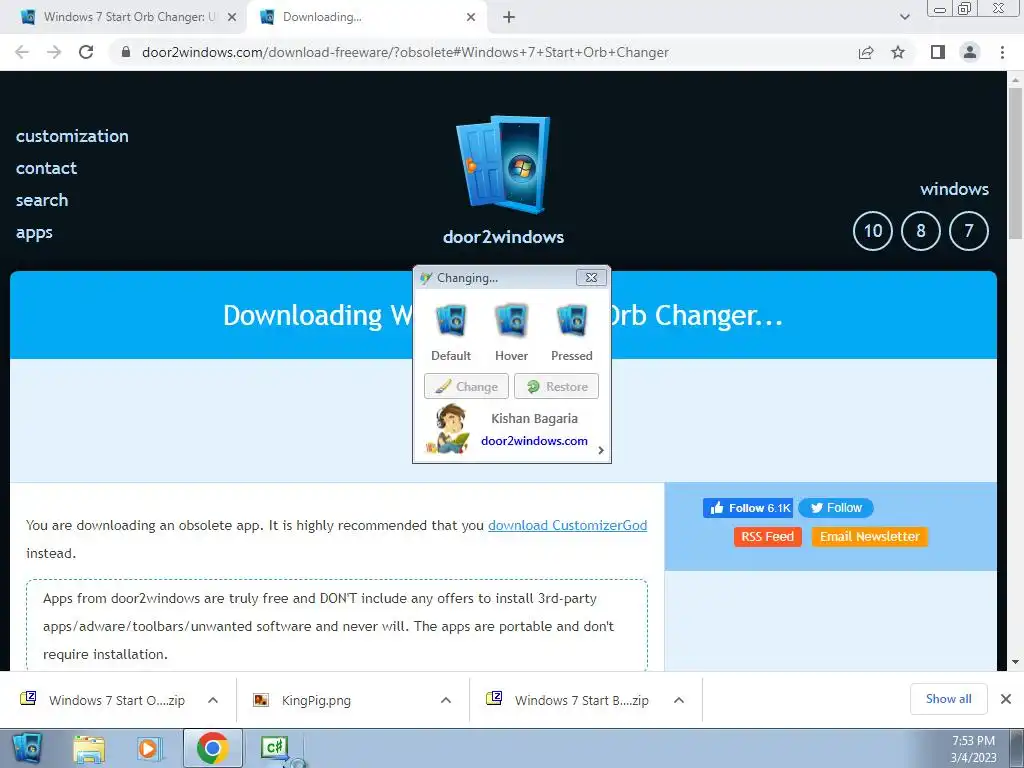Open the RSS Feed button
Screen dimensions: 1024x768
[767, 537]
